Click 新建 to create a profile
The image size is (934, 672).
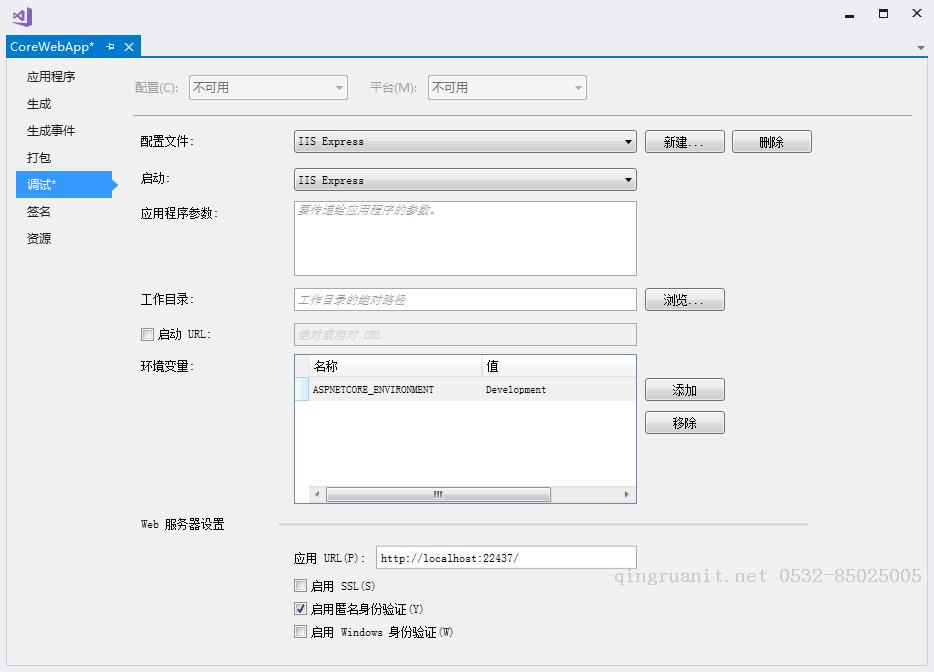[x=684, y=141]
